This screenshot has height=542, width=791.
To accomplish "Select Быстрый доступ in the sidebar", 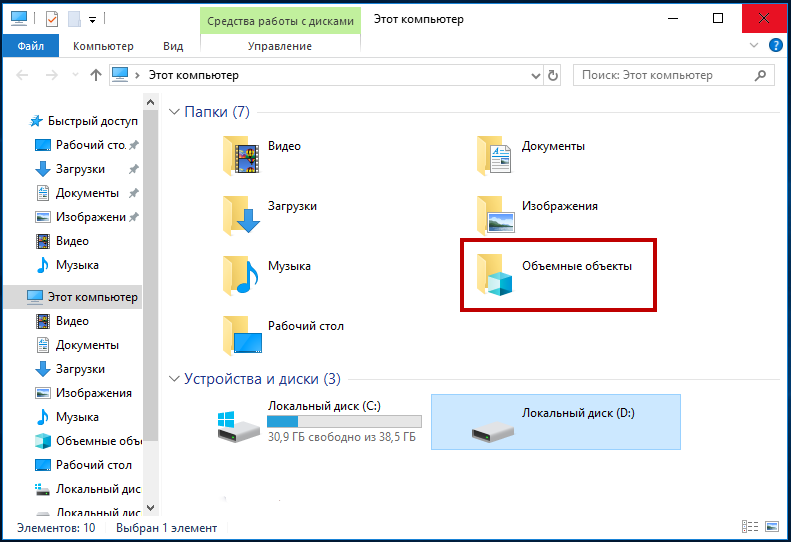I will point(92,121).
